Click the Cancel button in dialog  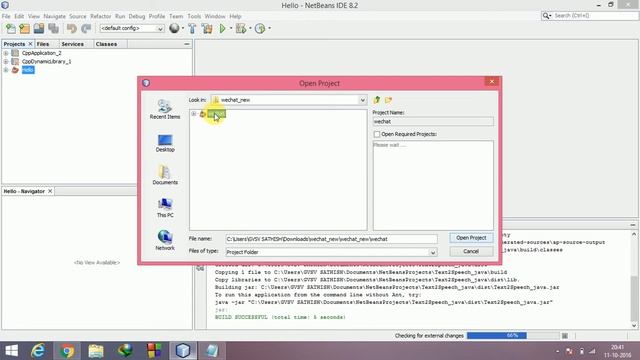click(x=471, y=251)
